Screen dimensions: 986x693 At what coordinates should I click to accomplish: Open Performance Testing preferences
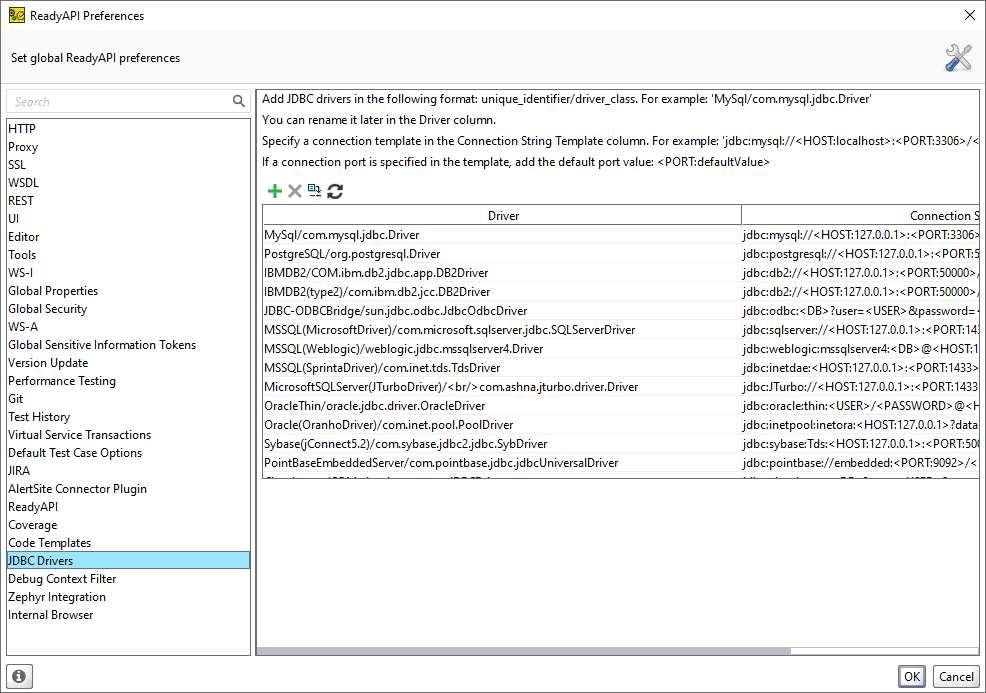[128, 381]
